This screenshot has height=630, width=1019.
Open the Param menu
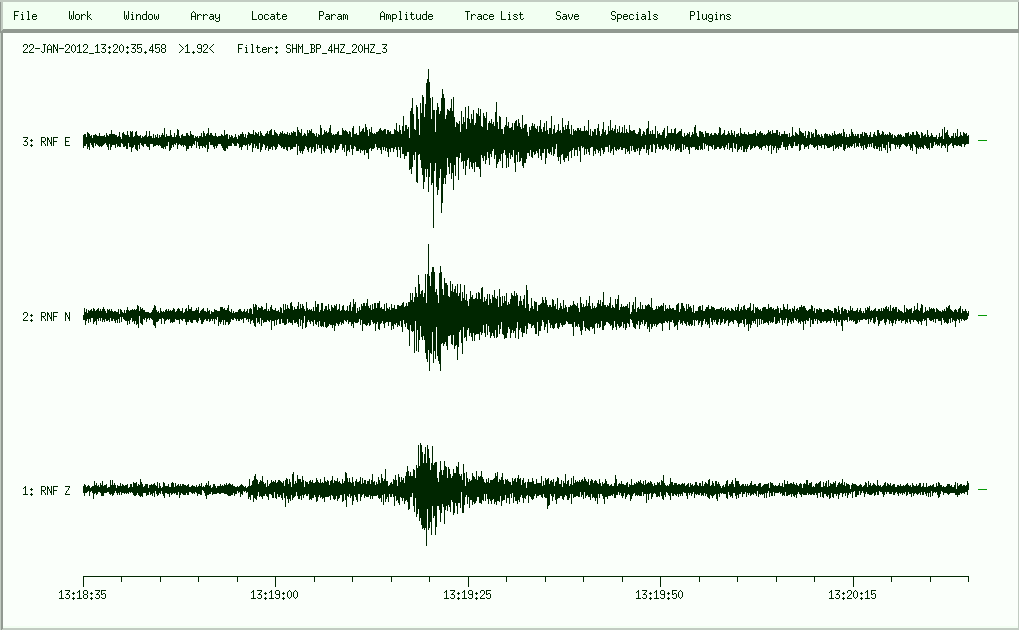pos(333,16)
